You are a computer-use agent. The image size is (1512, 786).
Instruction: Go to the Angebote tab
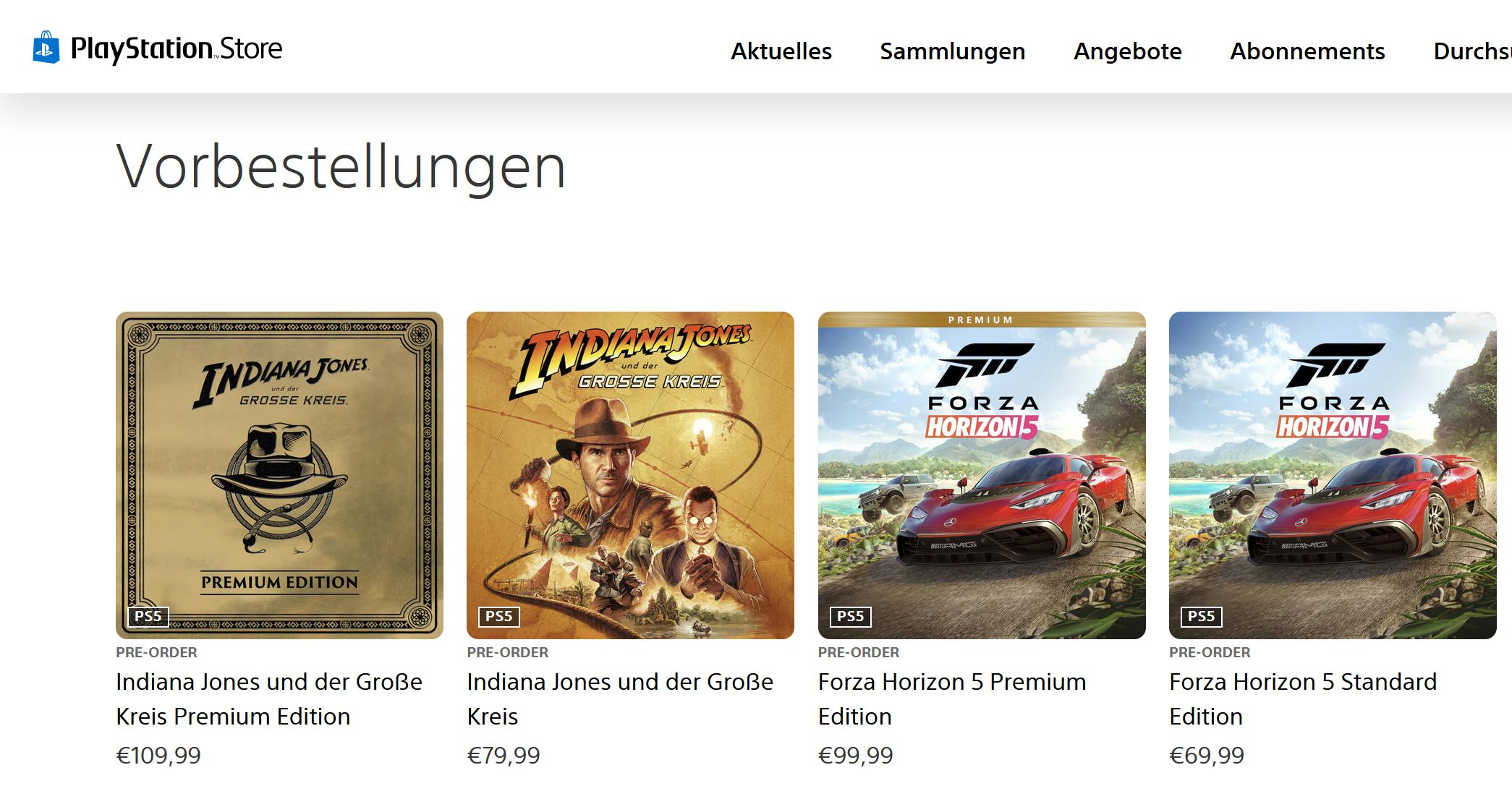coord(1128,51)
